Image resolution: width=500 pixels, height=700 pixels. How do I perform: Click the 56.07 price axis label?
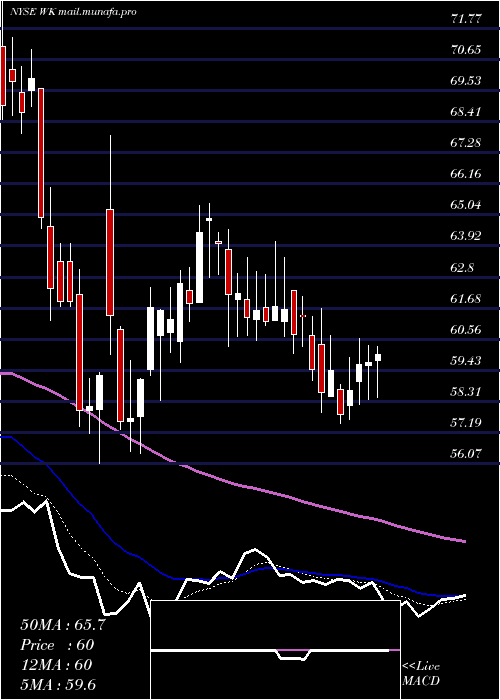[x=466, y=454]
